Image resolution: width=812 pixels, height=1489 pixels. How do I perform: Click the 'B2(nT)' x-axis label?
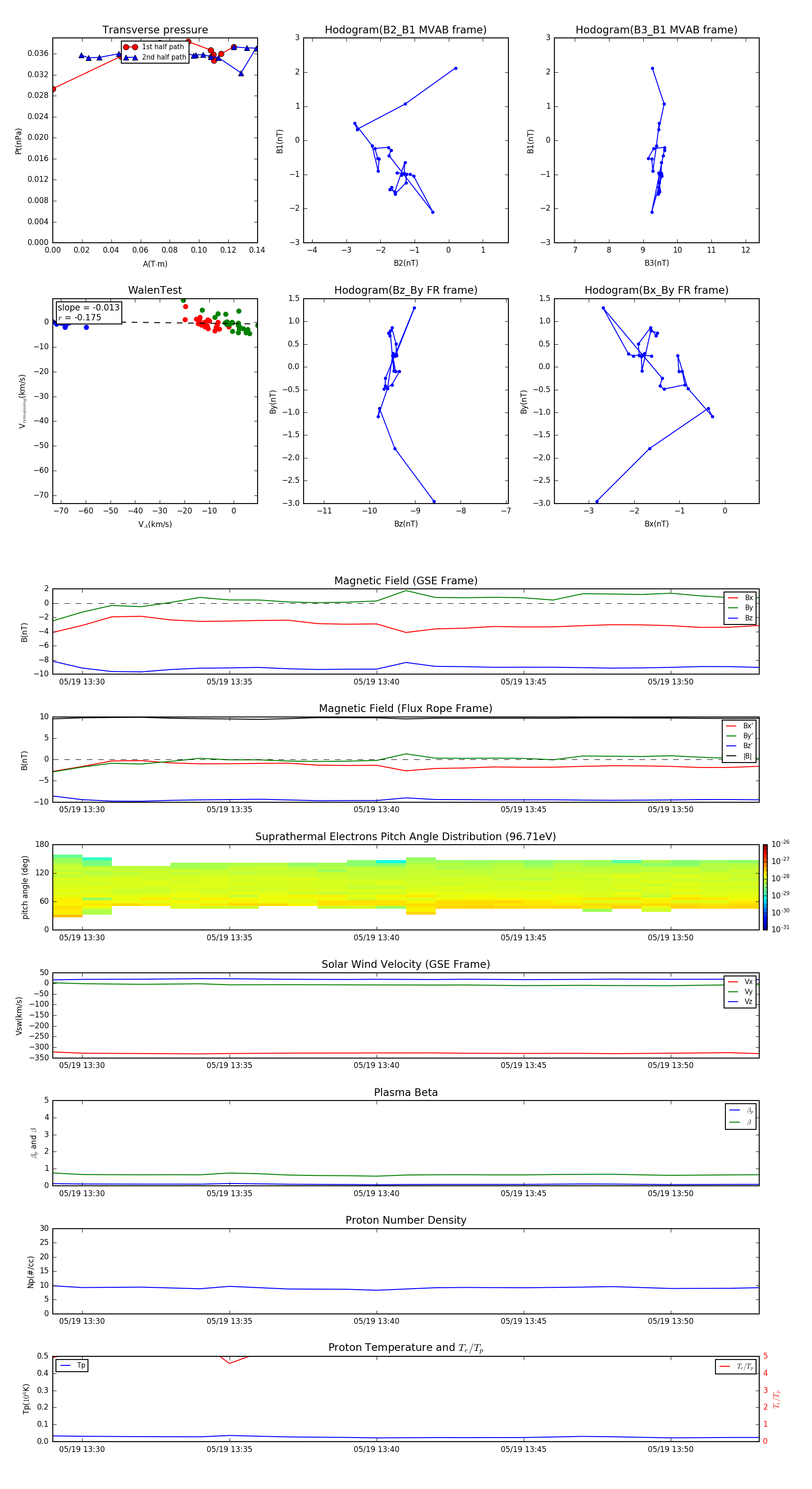406,263
